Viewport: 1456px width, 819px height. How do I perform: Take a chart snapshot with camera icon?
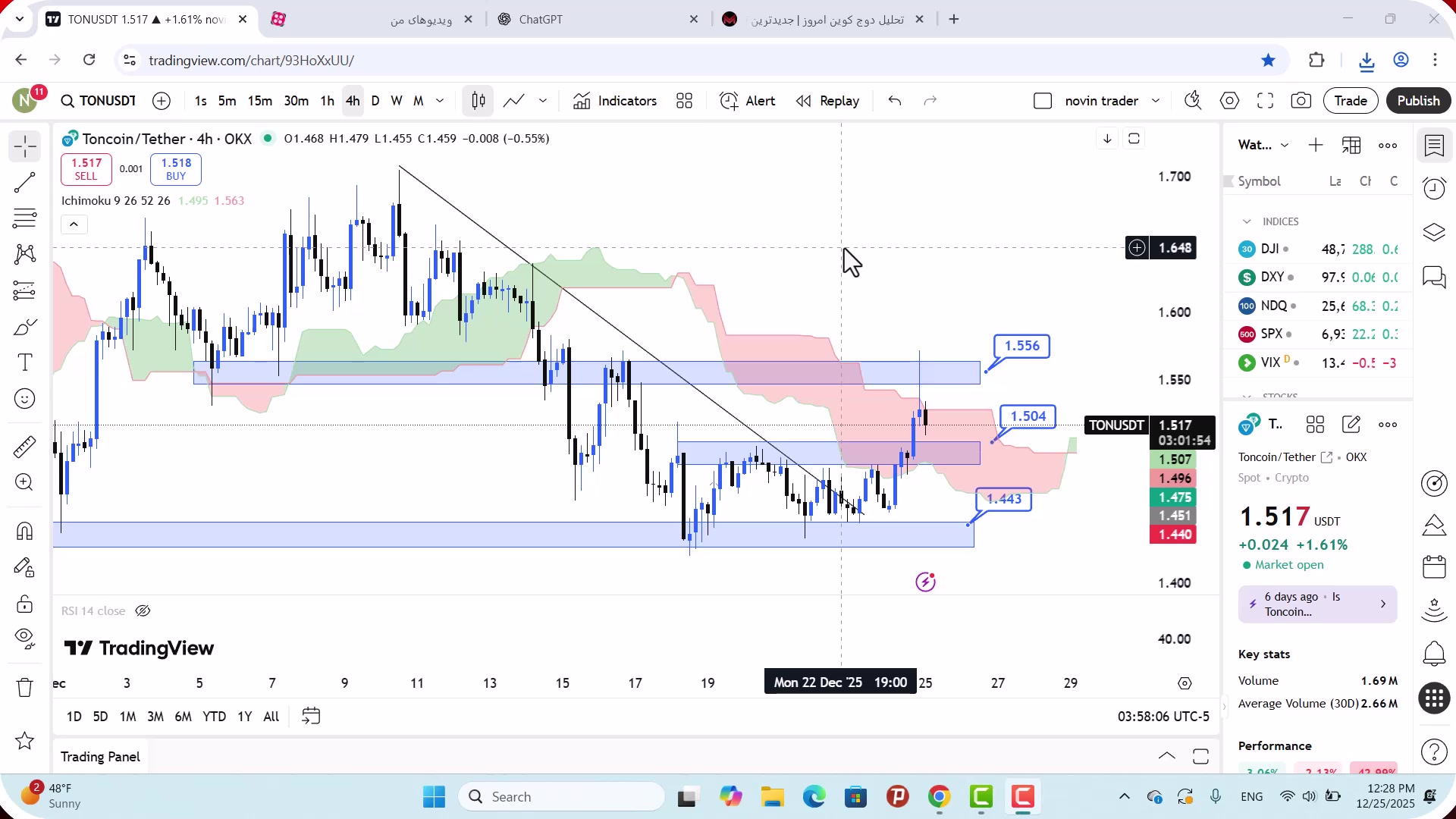pyautogui.click(x=1301, y=101)
